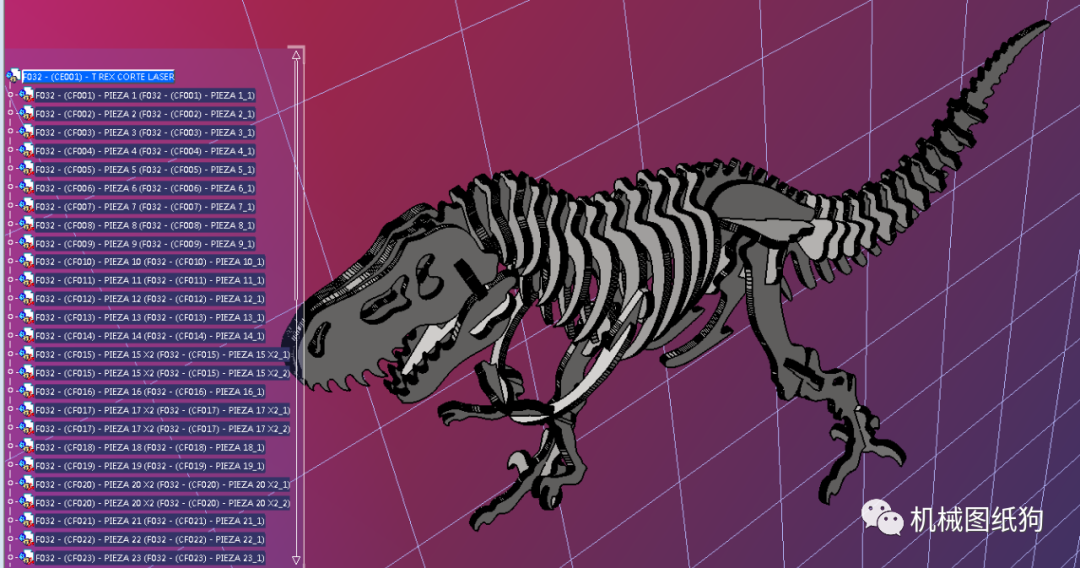Image resolution: width=1080 pixels, height=568 pixels.
Task: Click the part icon of PIEZA 16_1
Action: pos(26,391)
